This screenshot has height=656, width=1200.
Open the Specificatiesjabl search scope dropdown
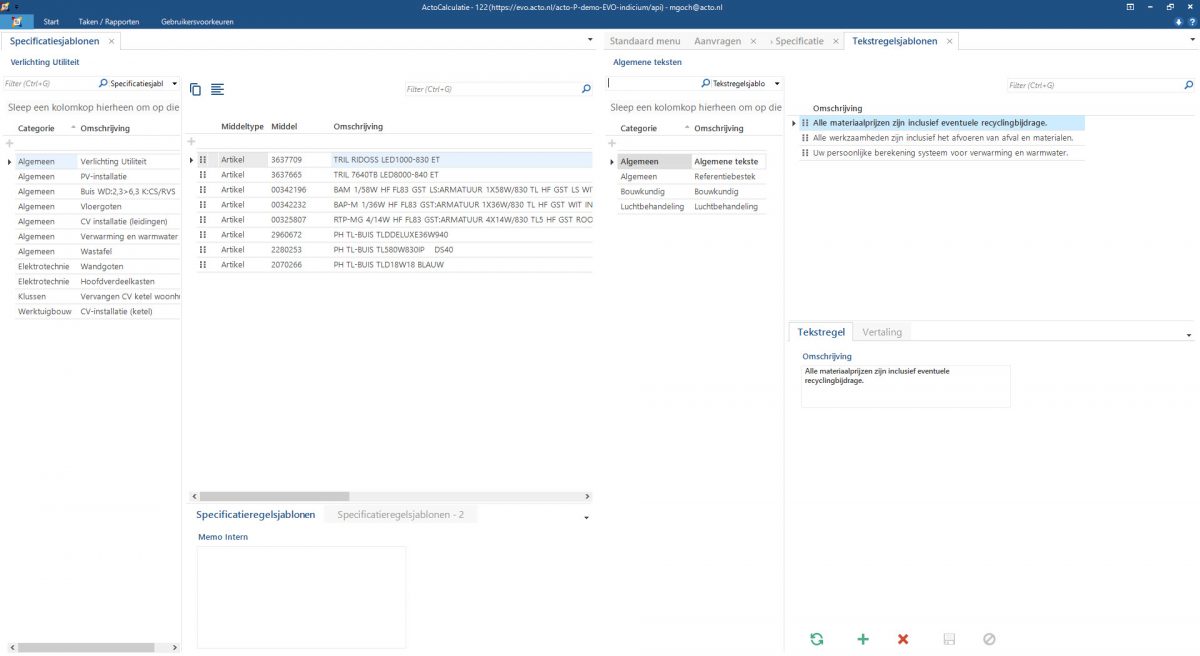(x=175, y=84)
